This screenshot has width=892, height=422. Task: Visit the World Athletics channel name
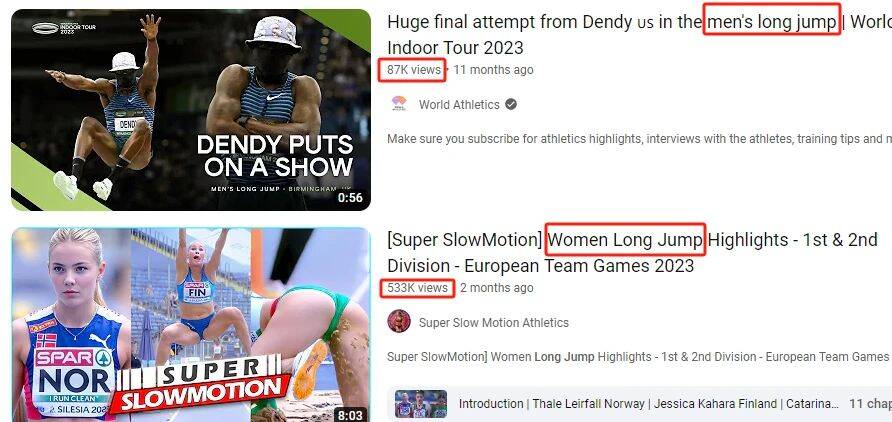459,105
